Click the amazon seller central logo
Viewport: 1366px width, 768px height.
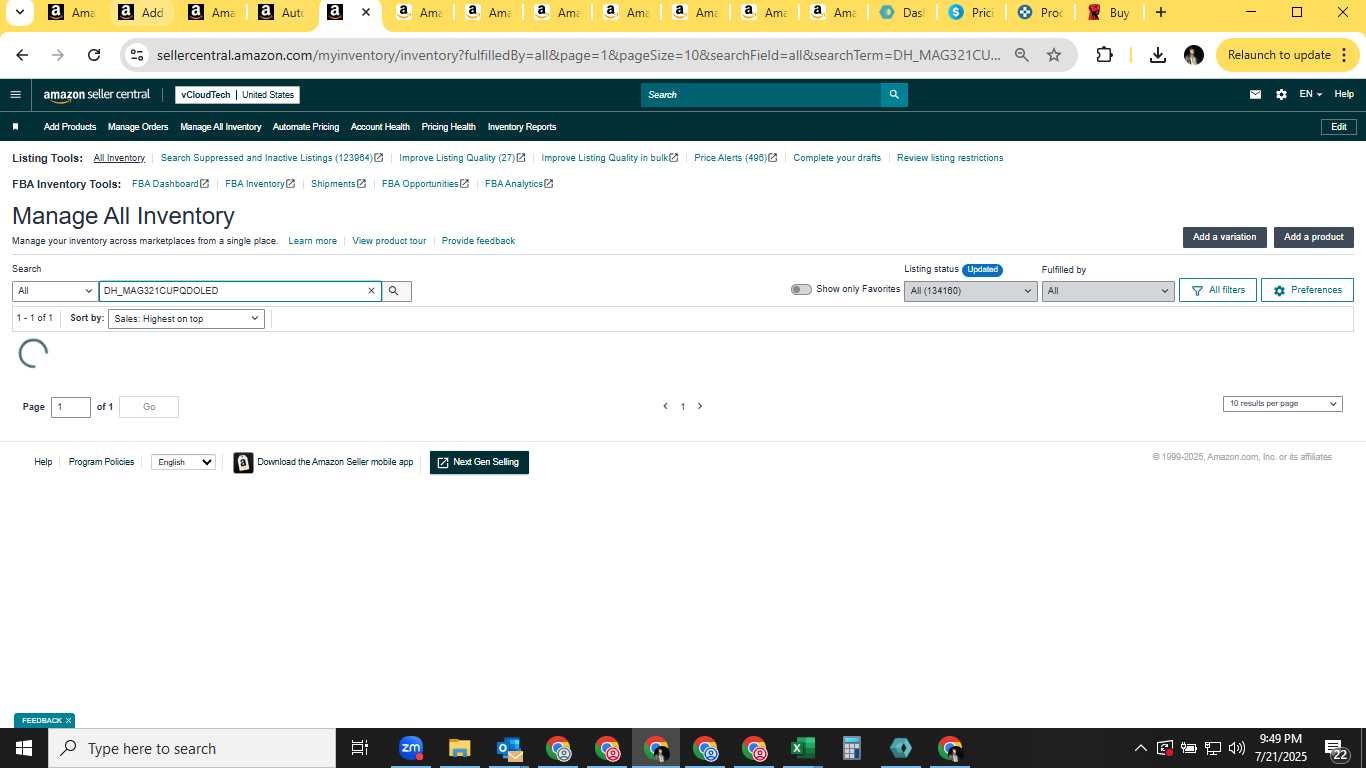point(96,94)
